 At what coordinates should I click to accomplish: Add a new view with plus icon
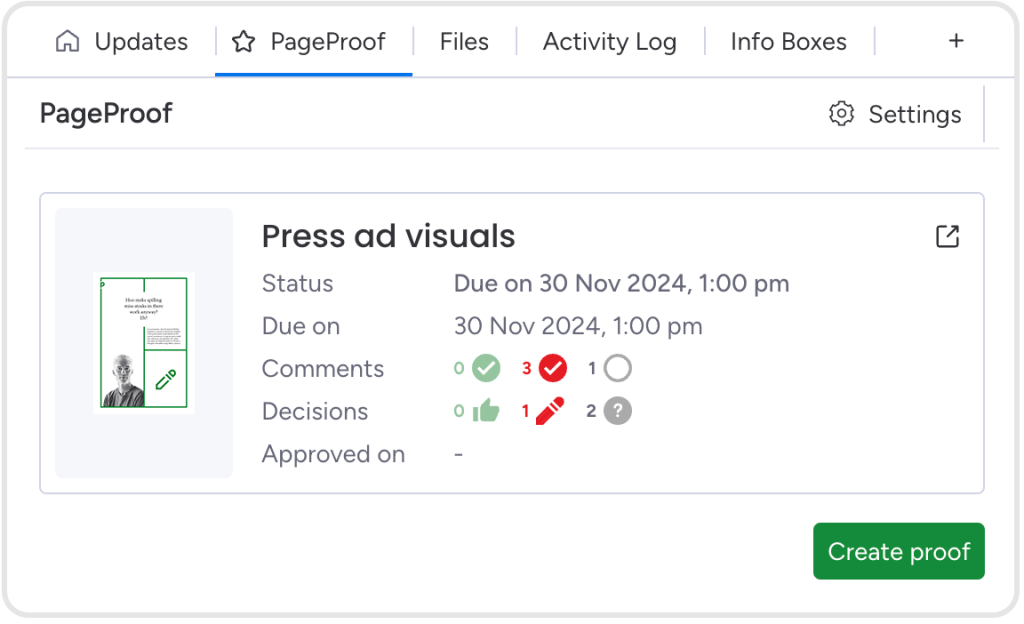click(956, 41)
